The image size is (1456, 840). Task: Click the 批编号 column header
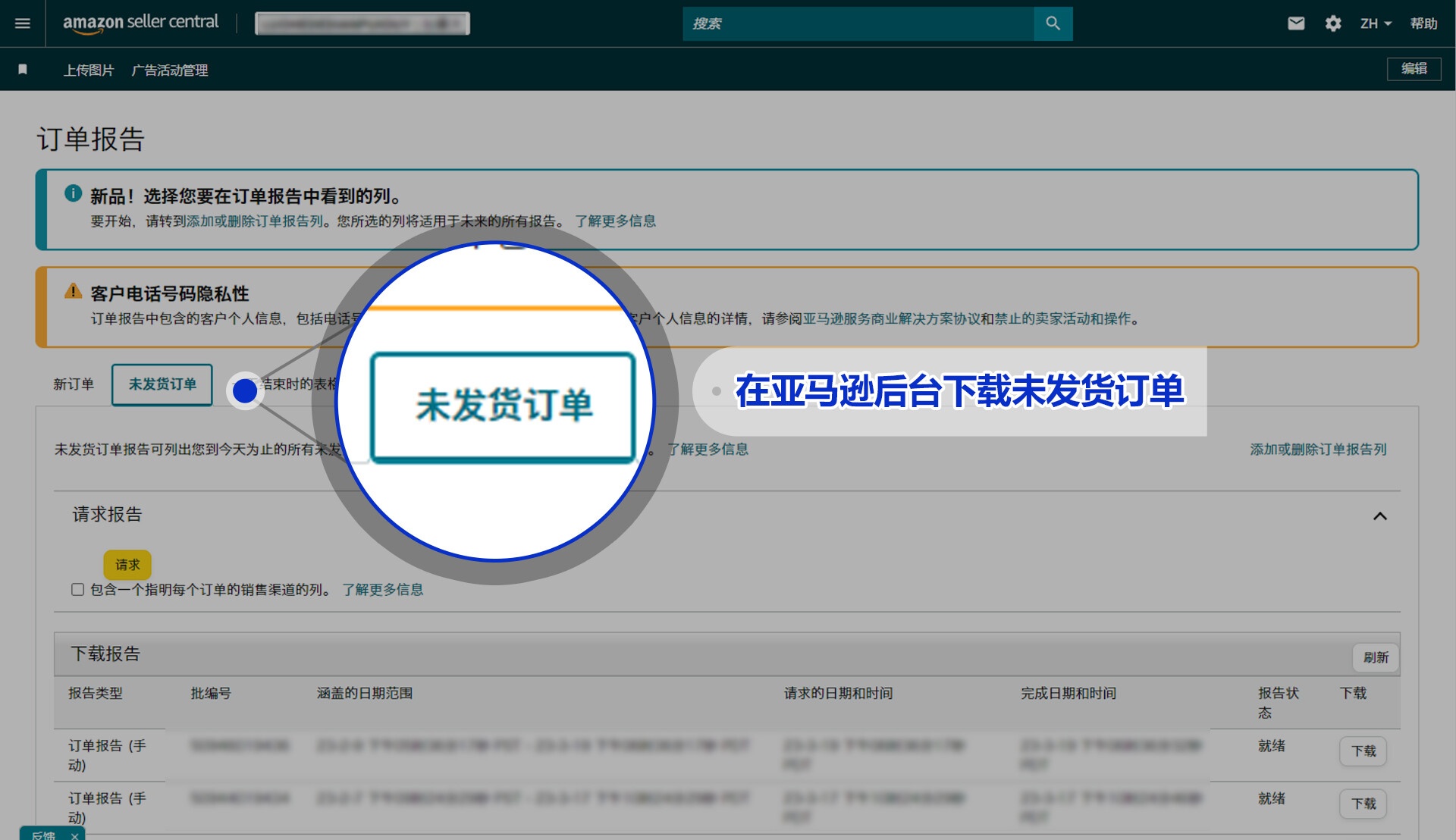pos(211,693)
